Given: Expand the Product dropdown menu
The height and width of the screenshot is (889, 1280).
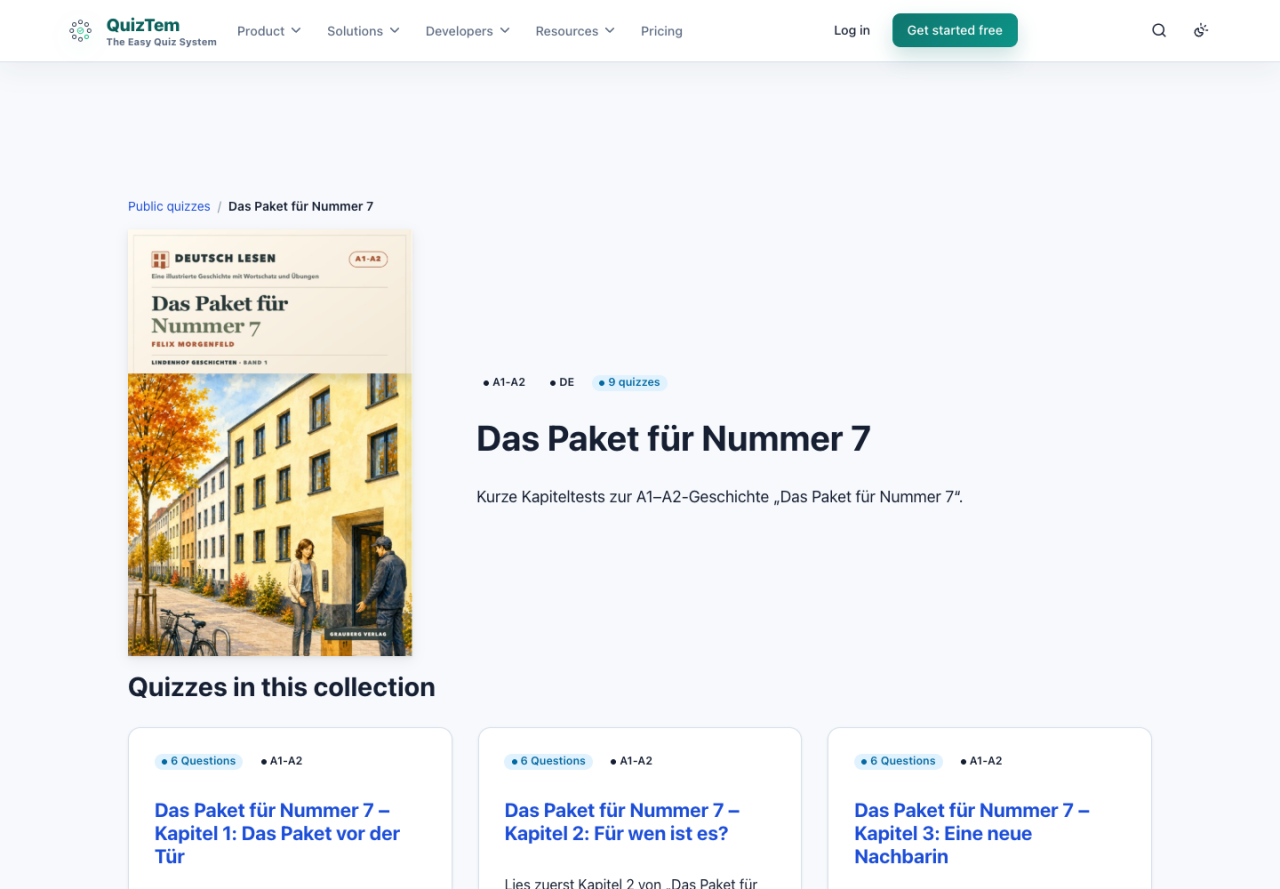Looking at the screenshot, I should (x=269, y=31).
